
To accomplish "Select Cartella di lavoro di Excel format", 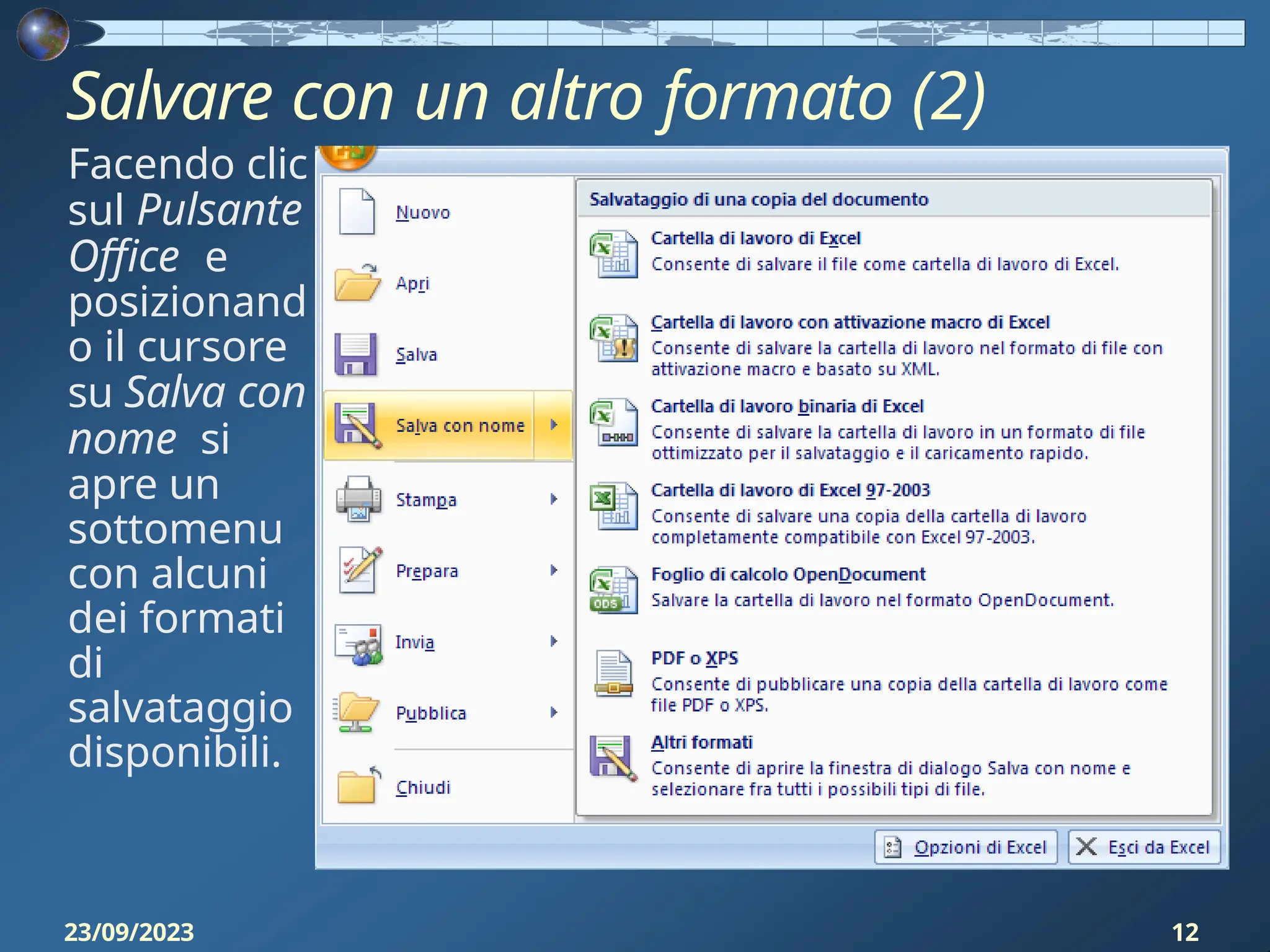I will [894, 254].
